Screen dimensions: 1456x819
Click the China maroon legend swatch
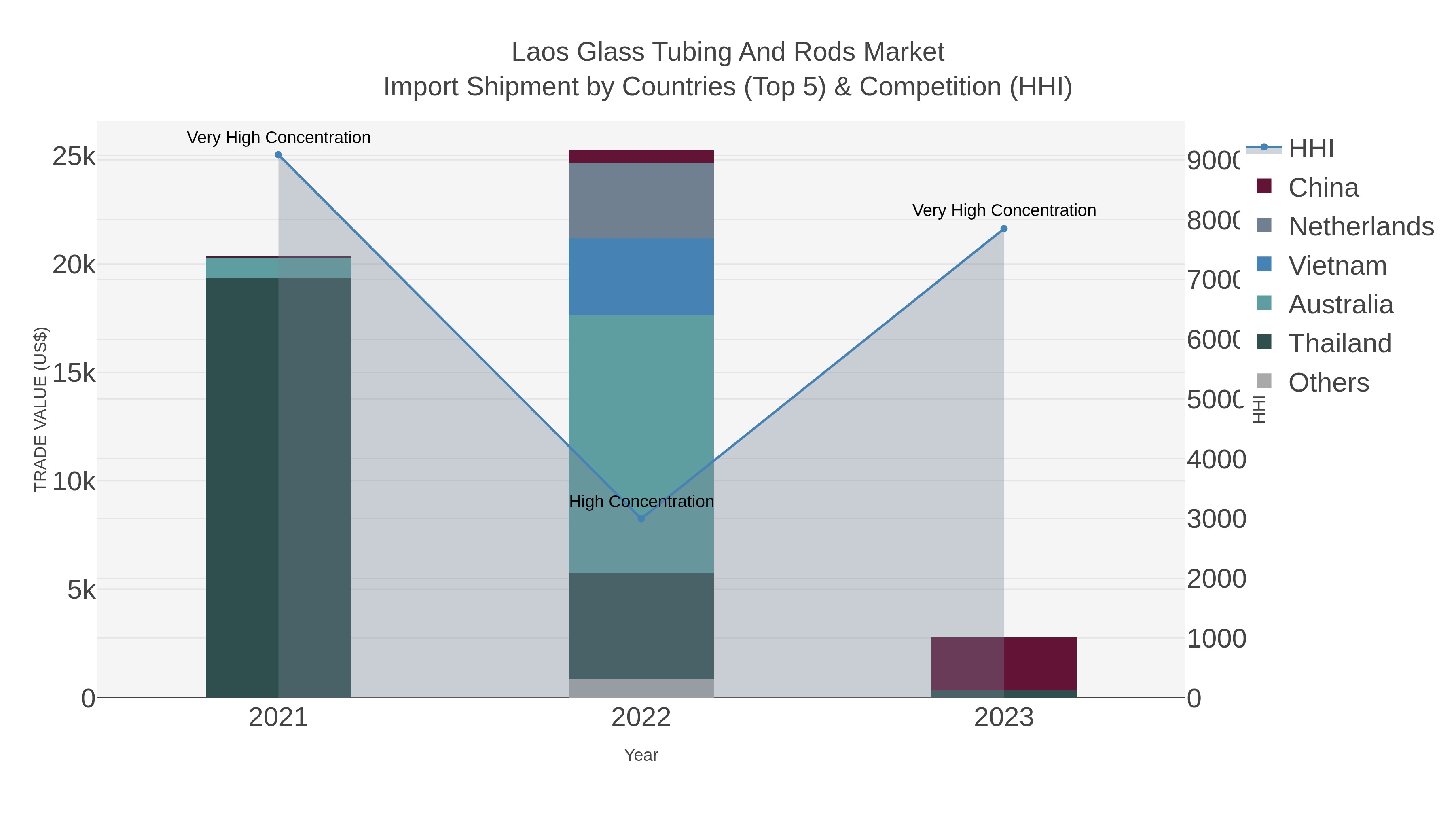pos(1264,186)
